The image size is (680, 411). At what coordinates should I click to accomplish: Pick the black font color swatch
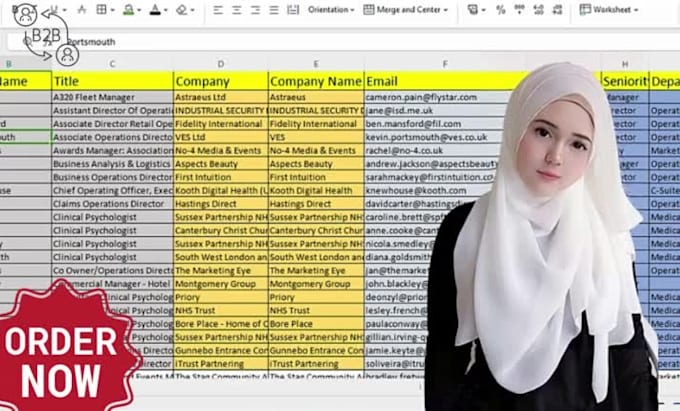[x=155, y=10]
